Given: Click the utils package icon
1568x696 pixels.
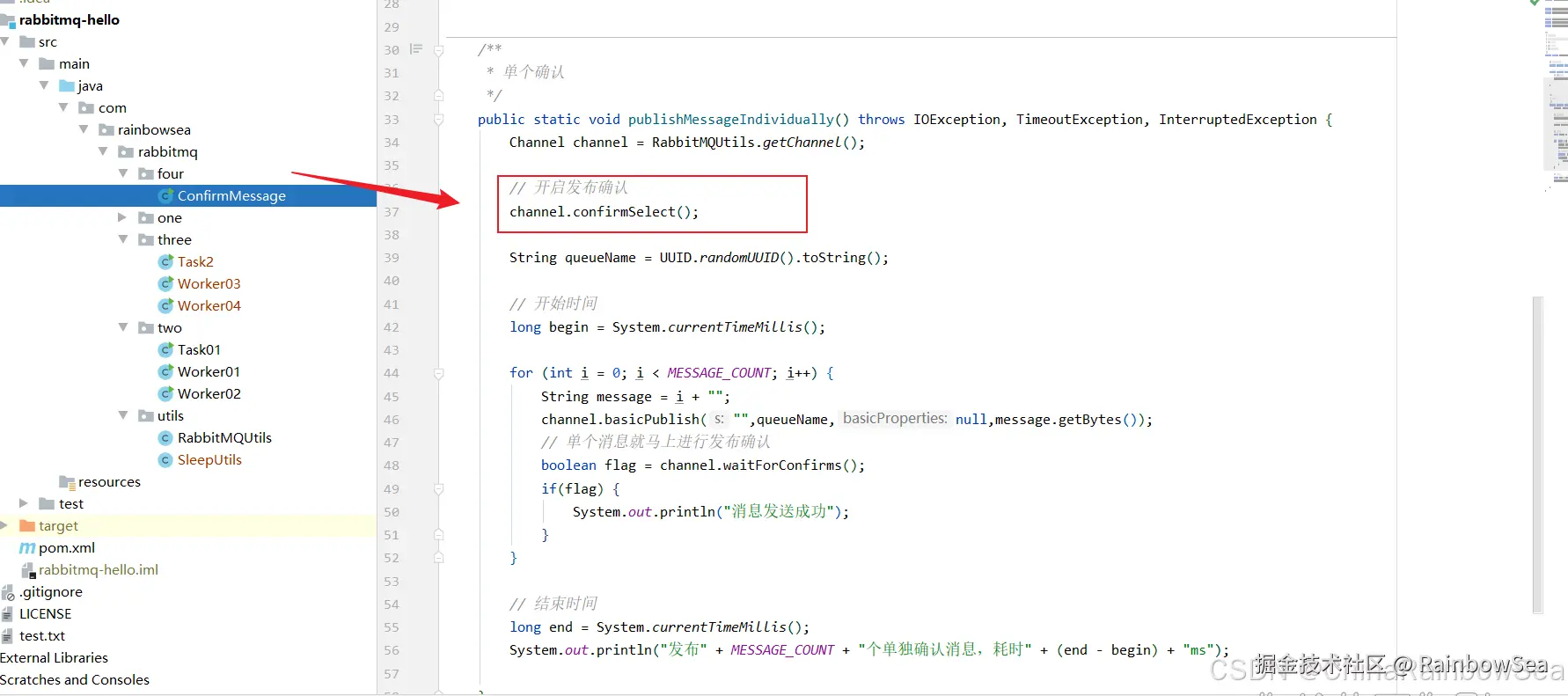Looking at the screenshot, I should click(x=146, y=415).
